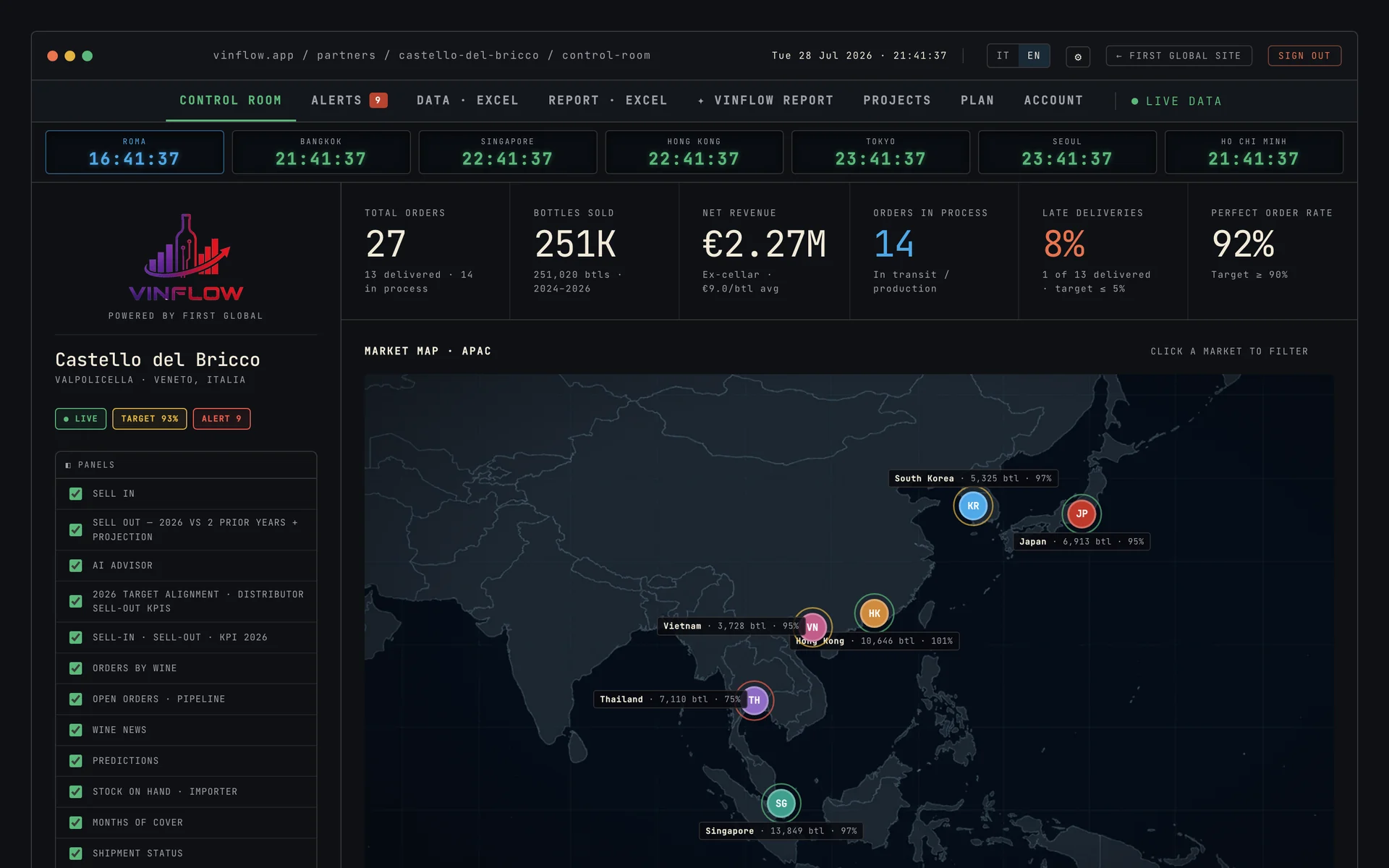Go to First Global Site

point(1178,56)
